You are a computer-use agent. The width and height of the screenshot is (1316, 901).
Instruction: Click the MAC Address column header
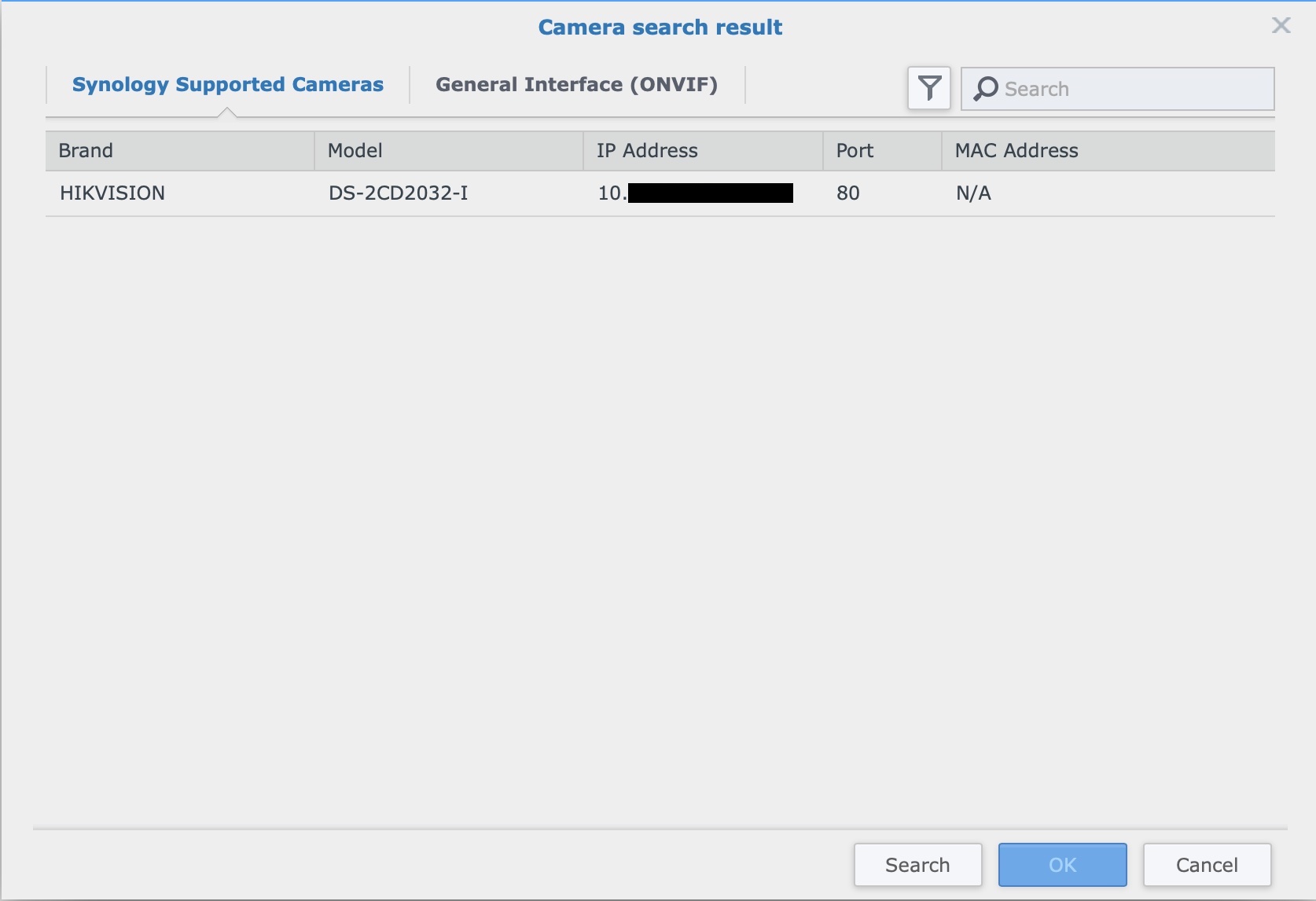click(1016, 150)
